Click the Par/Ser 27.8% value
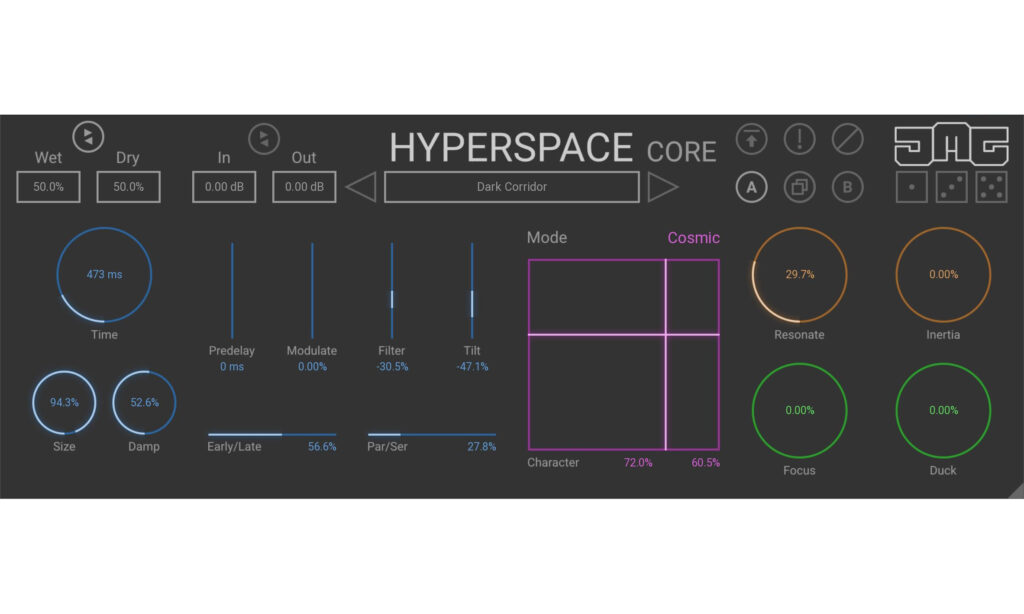The image size is (1024, 614). [x=481, y=447]
